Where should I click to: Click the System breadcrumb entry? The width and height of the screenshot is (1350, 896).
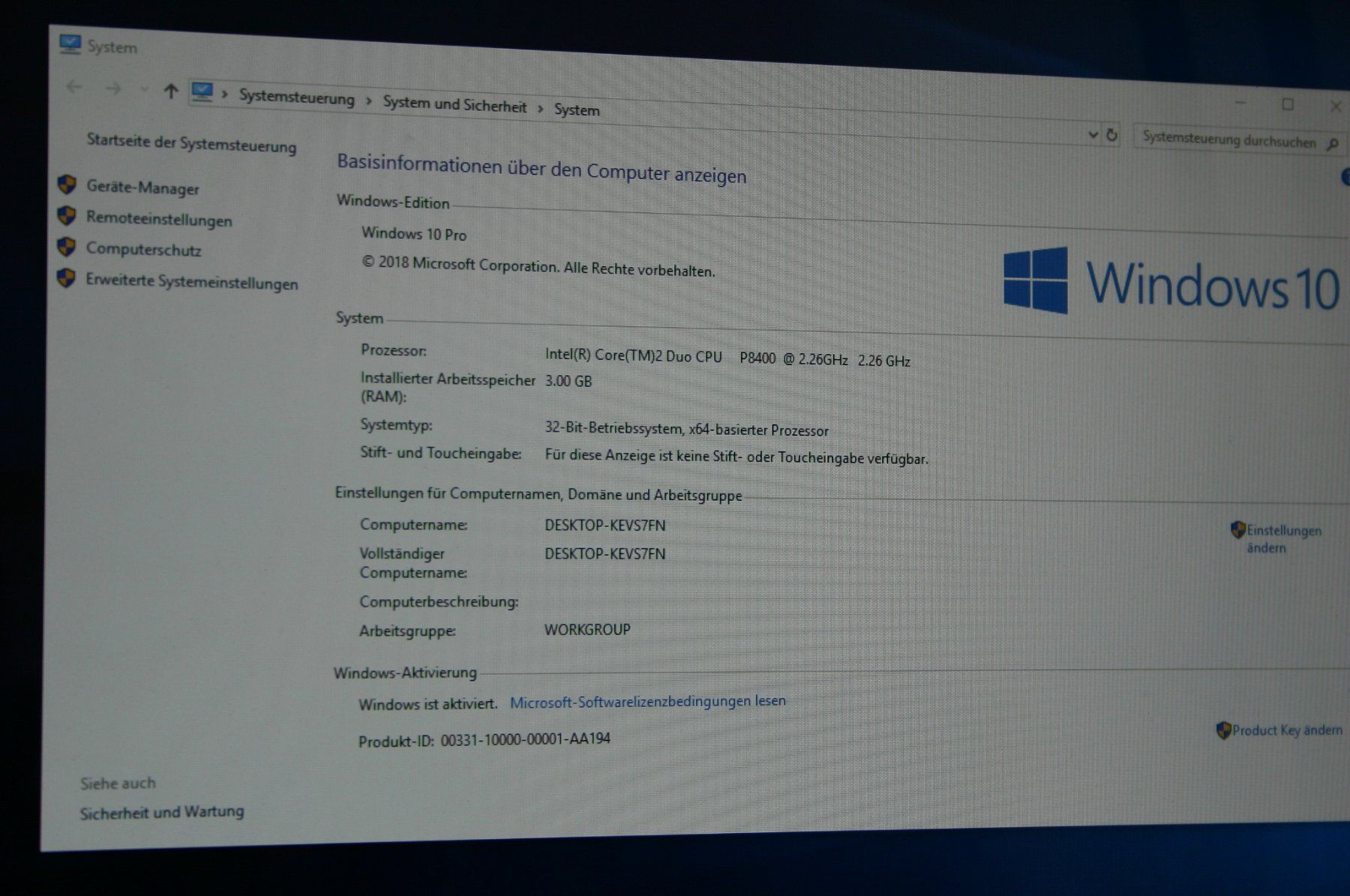[577, 109]
